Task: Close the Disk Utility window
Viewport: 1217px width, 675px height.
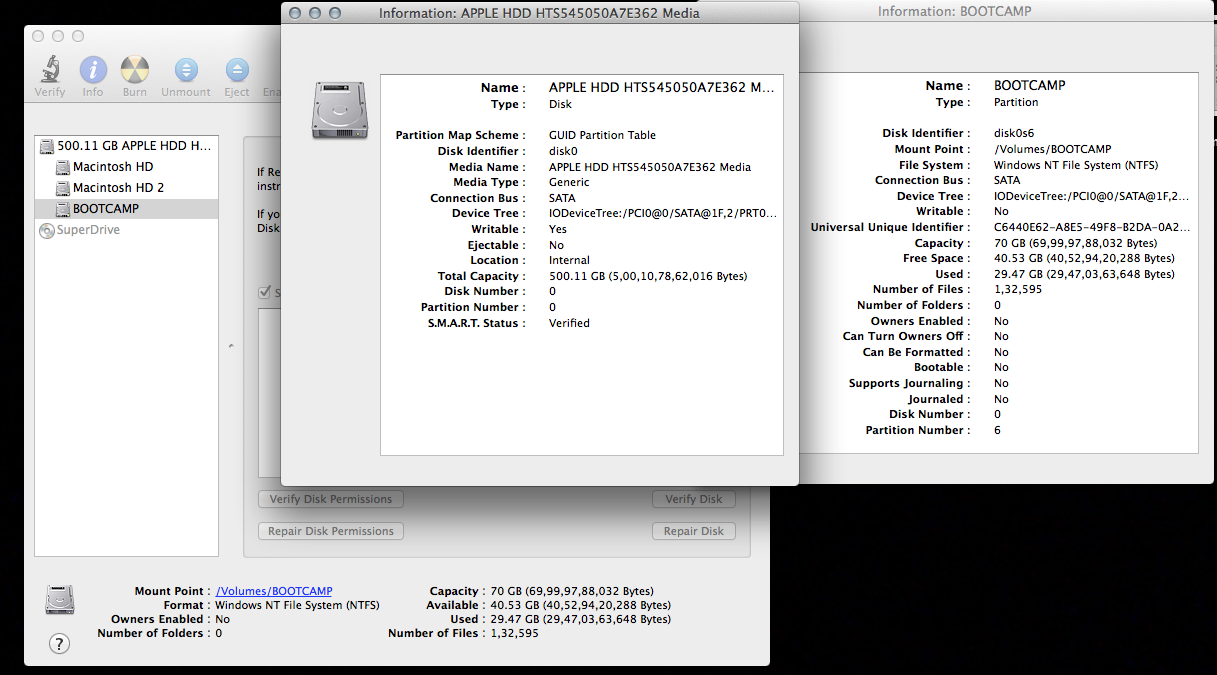Action: 39,36
